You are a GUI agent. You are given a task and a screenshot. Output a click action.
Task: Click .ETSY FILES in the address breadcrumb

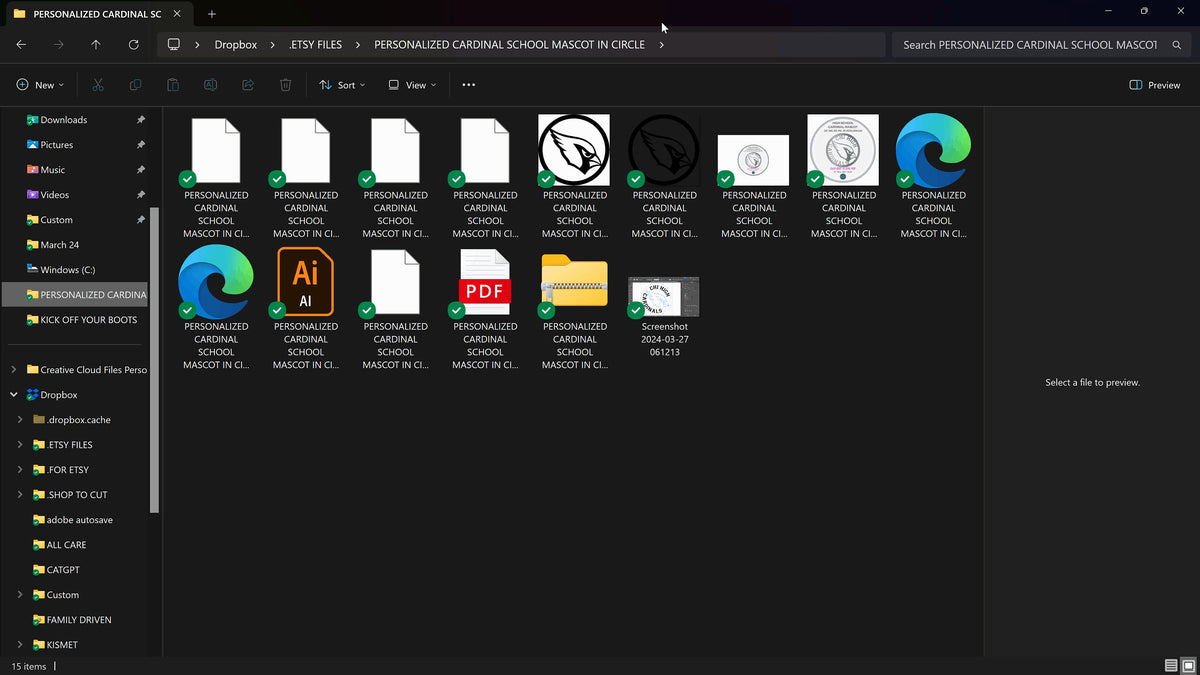315,45
